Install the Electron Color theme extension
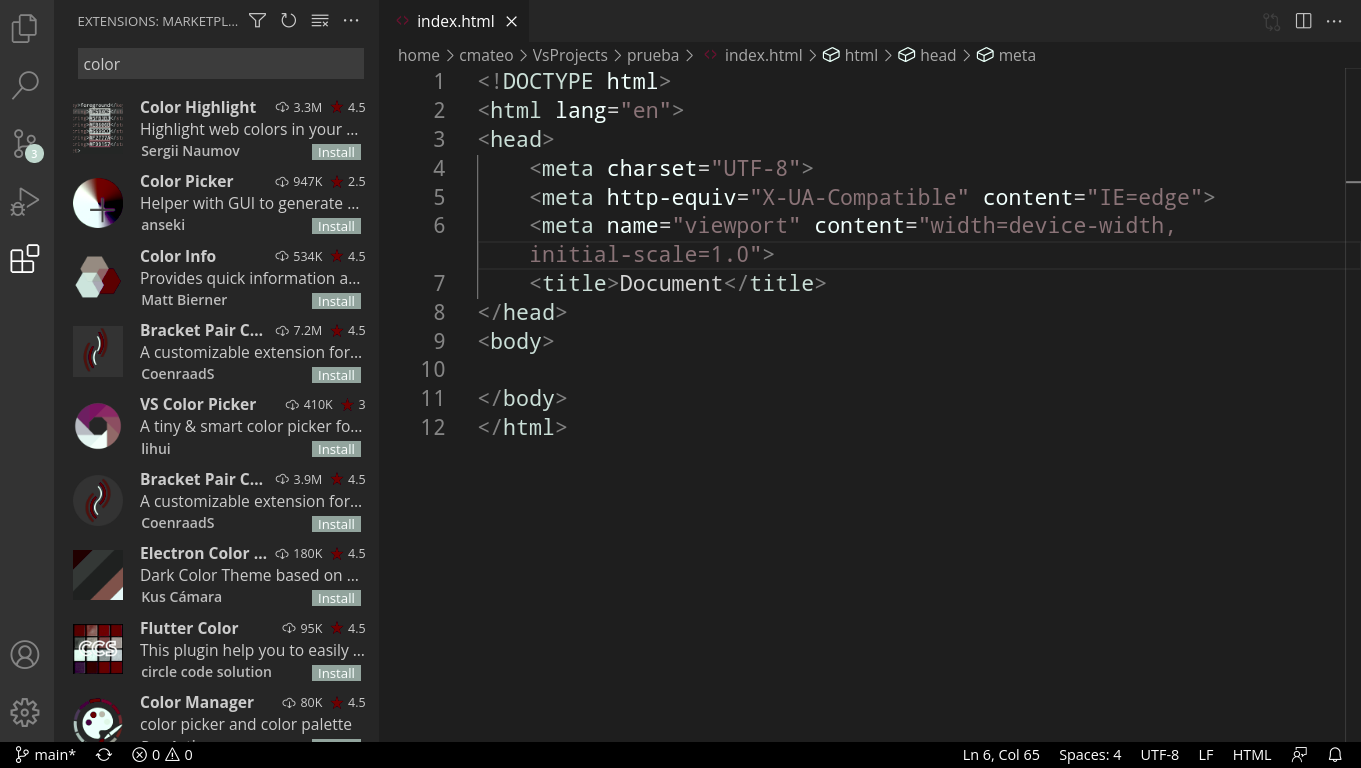 tap(336, 598)
